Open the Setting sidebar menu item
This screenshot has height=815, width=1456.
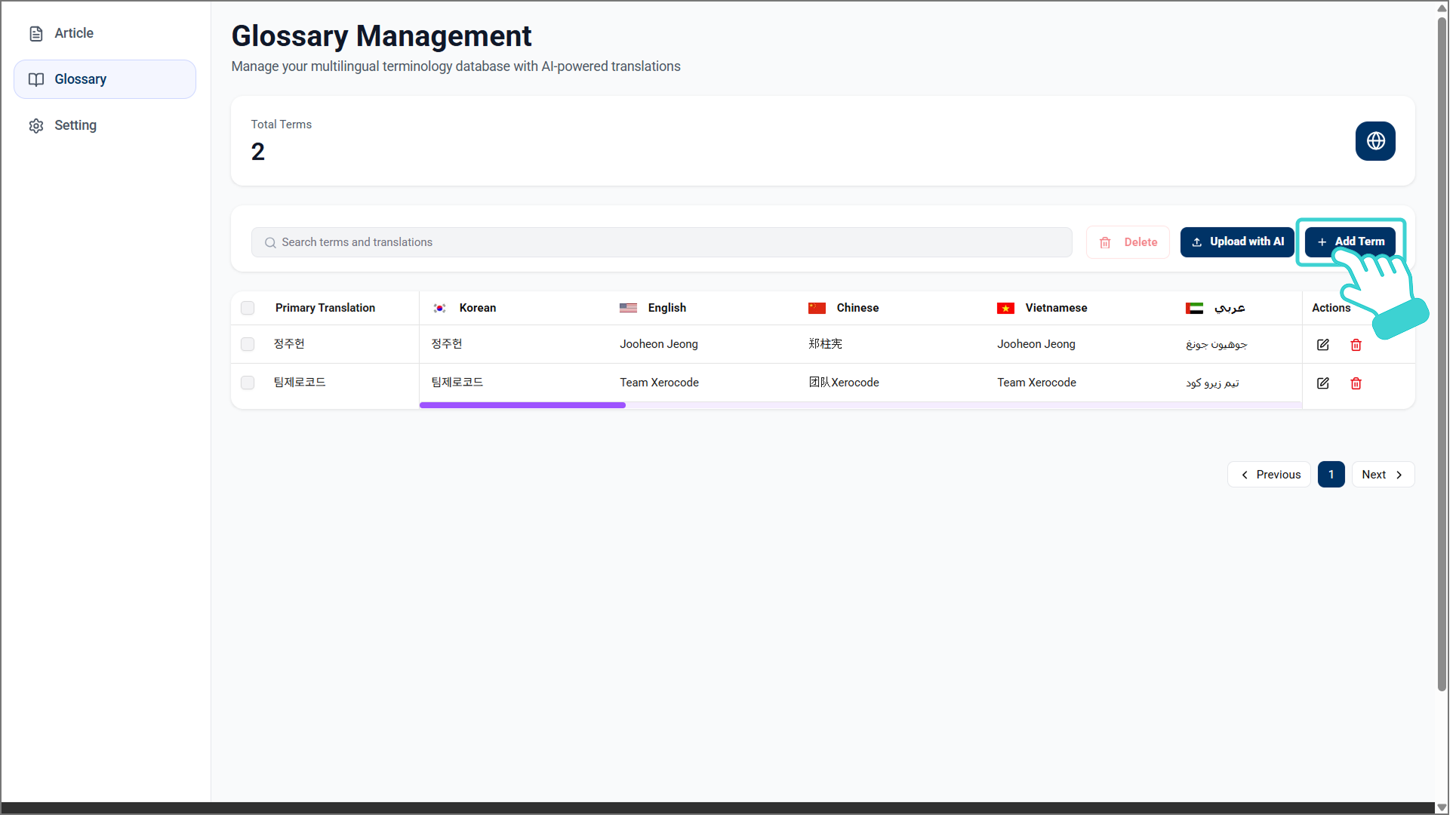[x=75, y=125]
